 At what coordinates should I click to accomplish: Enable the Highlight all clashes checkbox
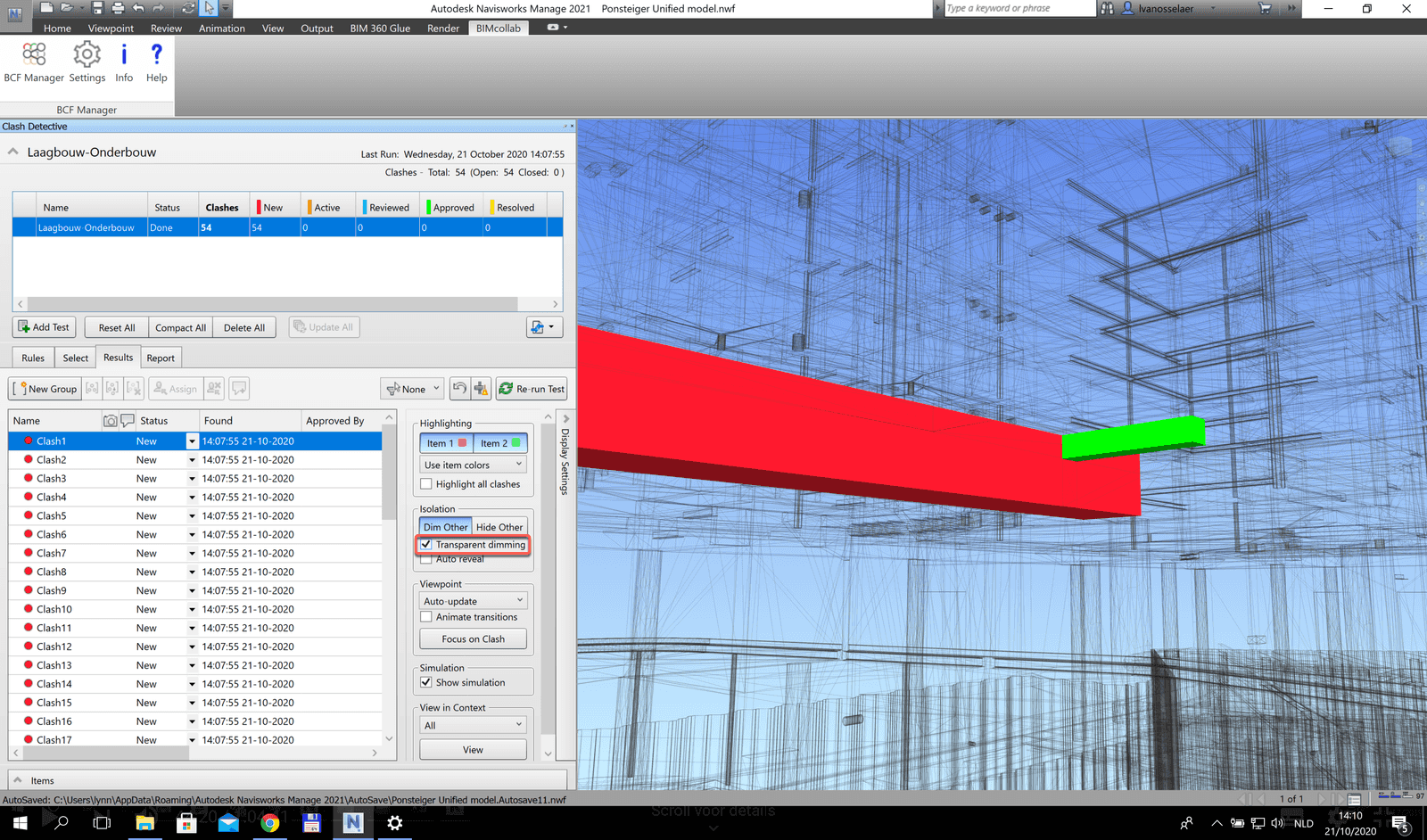[426, 484]
